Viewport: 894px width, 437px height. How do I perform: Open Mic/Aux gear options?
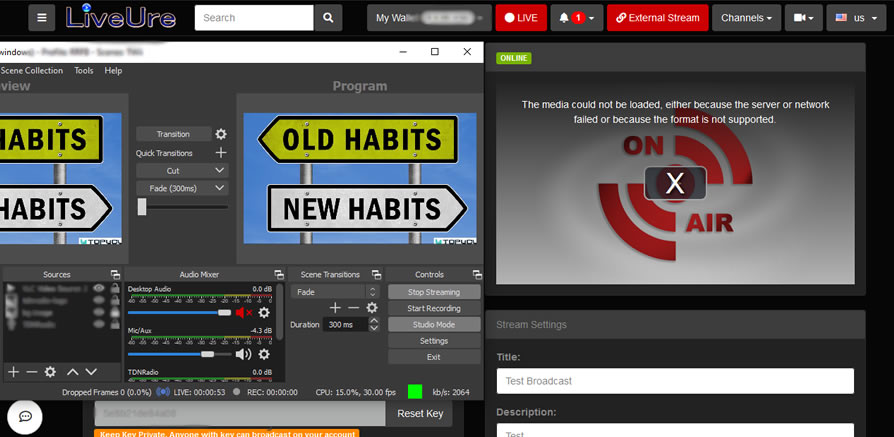click(x=263, y=354)
